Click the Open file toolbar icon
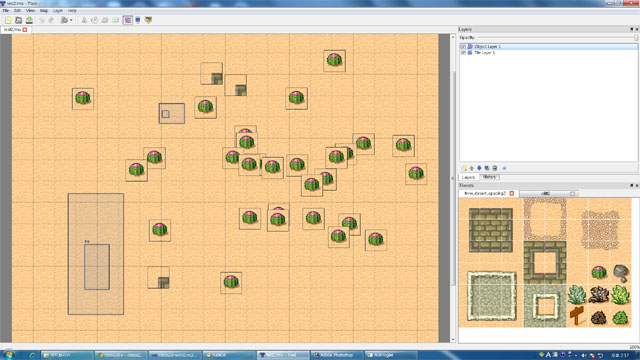 coord(18,20)
